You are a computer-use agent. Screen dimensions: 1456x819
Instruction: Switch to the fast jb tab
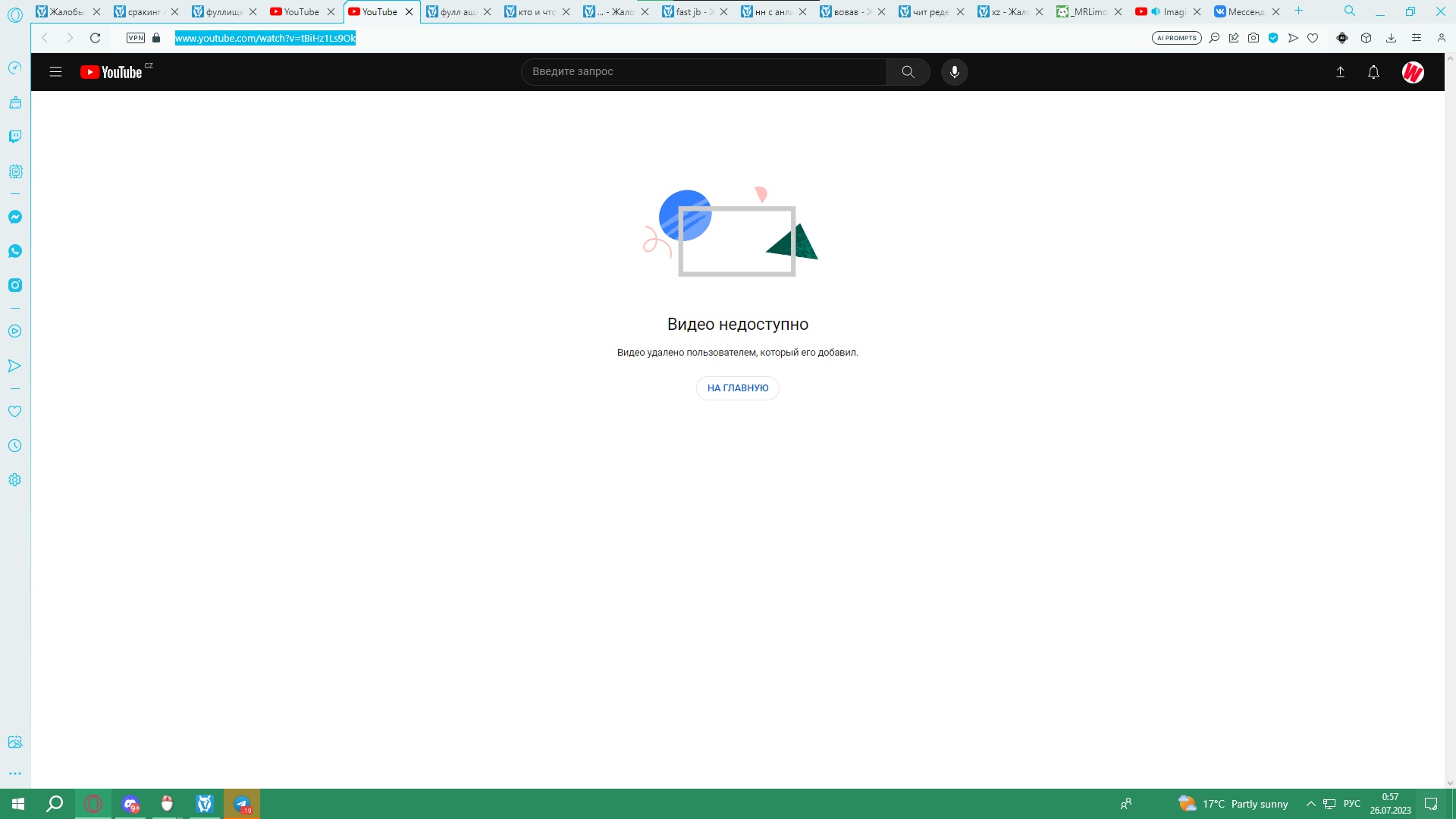click(690, 11)
